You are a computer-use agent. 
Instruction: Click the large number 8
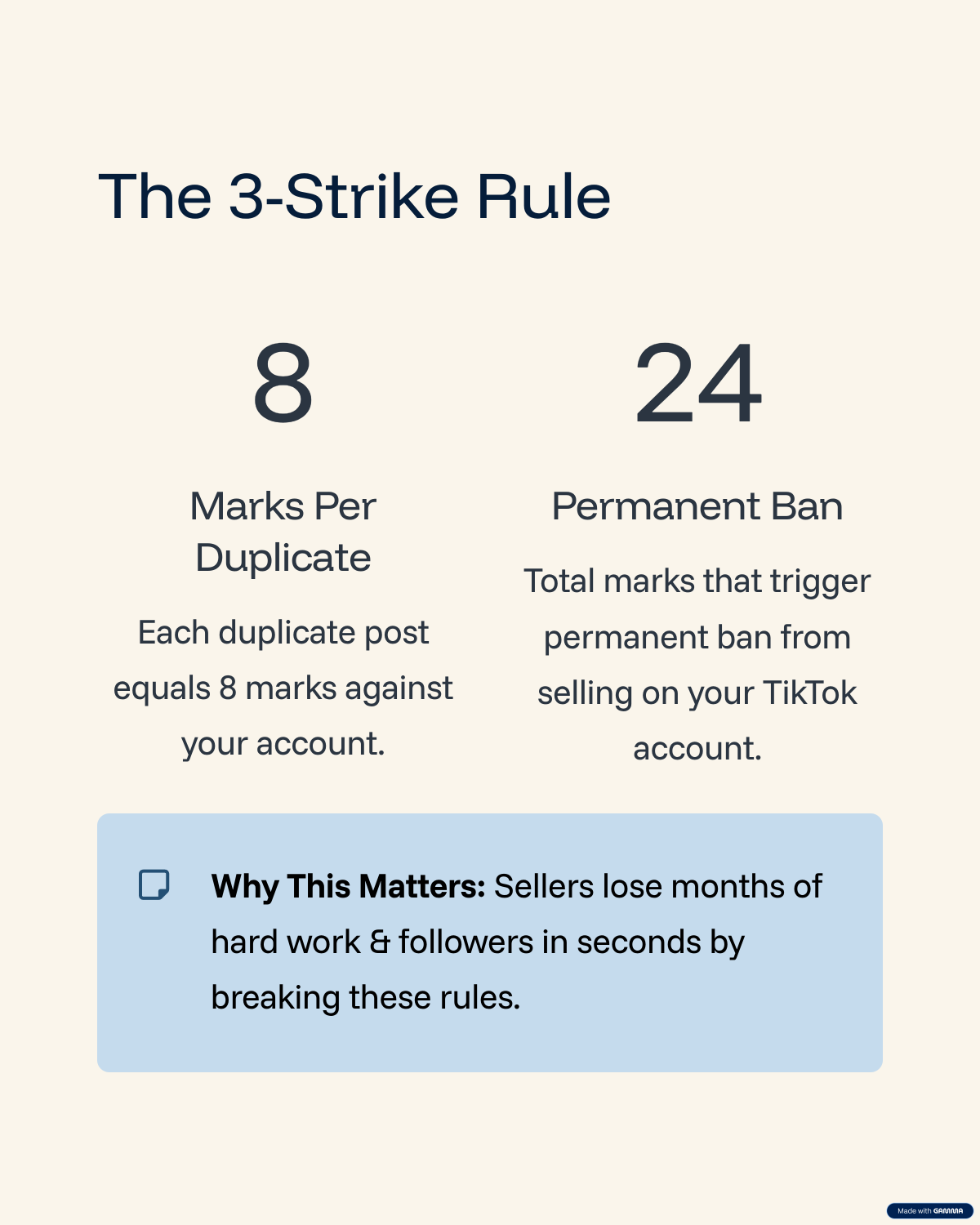click(283, 383)
